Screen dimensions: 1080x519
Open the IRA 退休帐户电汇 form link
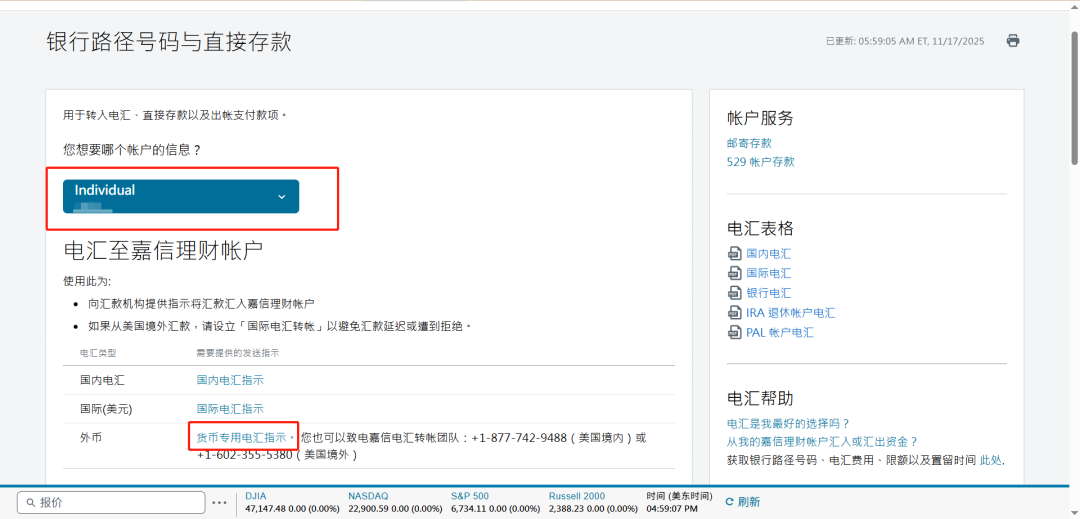[791, 313]
